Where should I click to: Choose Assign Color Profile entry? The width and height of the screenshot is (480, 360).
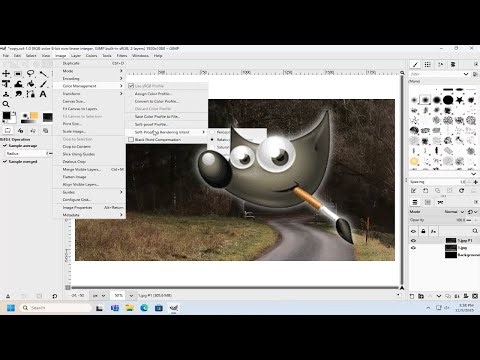[166, 94]
